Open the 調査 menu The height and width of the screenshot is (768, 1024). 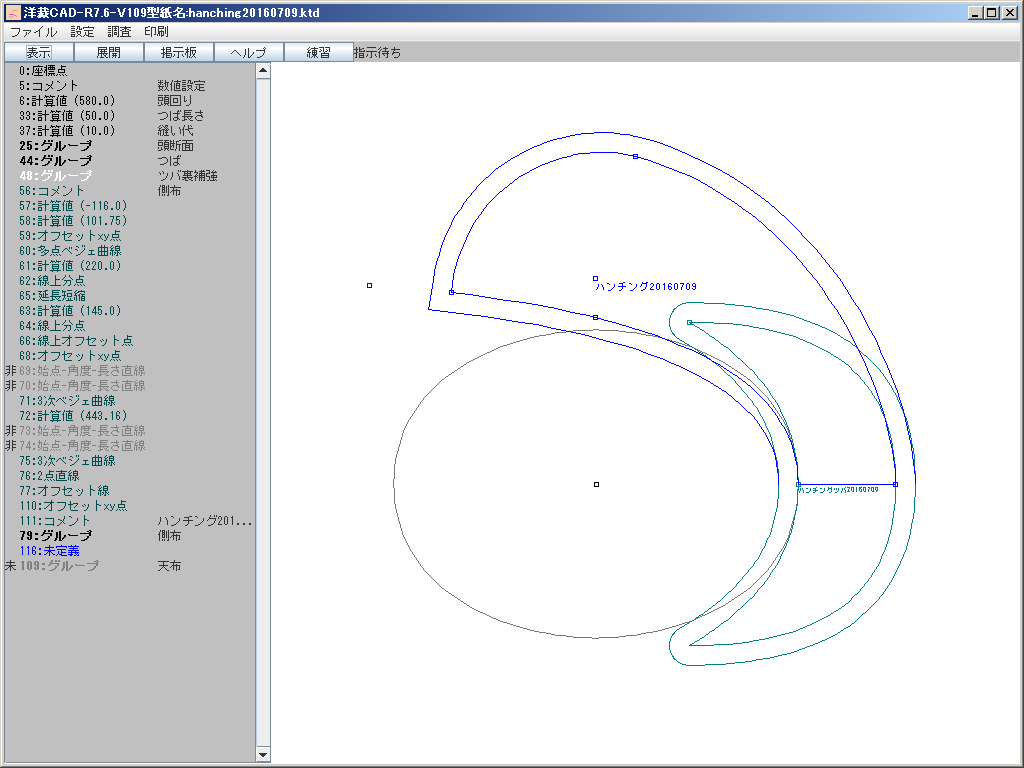[x=119, y=31]
